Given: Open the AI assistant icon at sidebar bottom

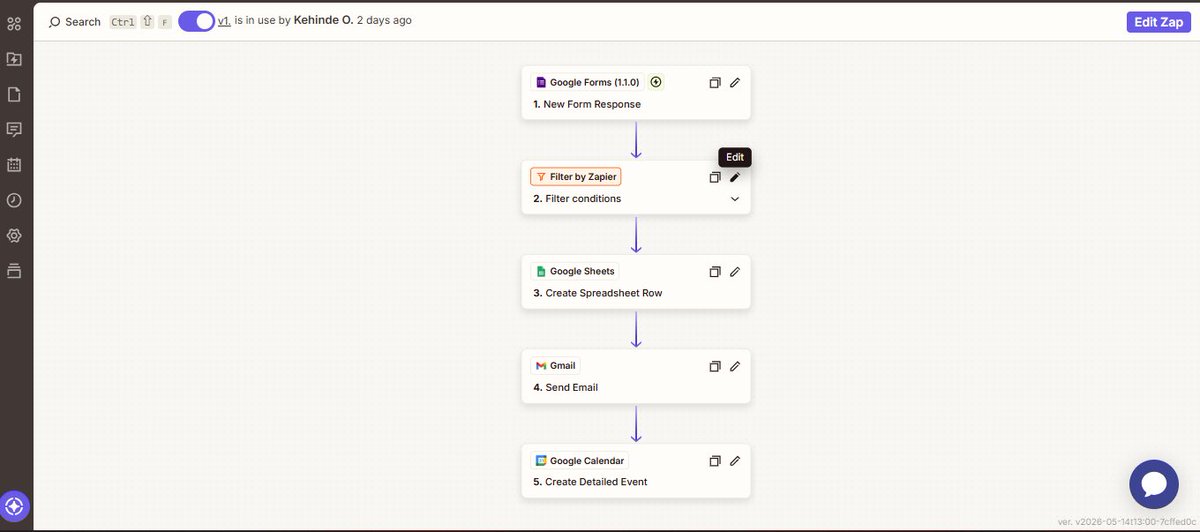Looking at the screenshot, I should [15, 505].
